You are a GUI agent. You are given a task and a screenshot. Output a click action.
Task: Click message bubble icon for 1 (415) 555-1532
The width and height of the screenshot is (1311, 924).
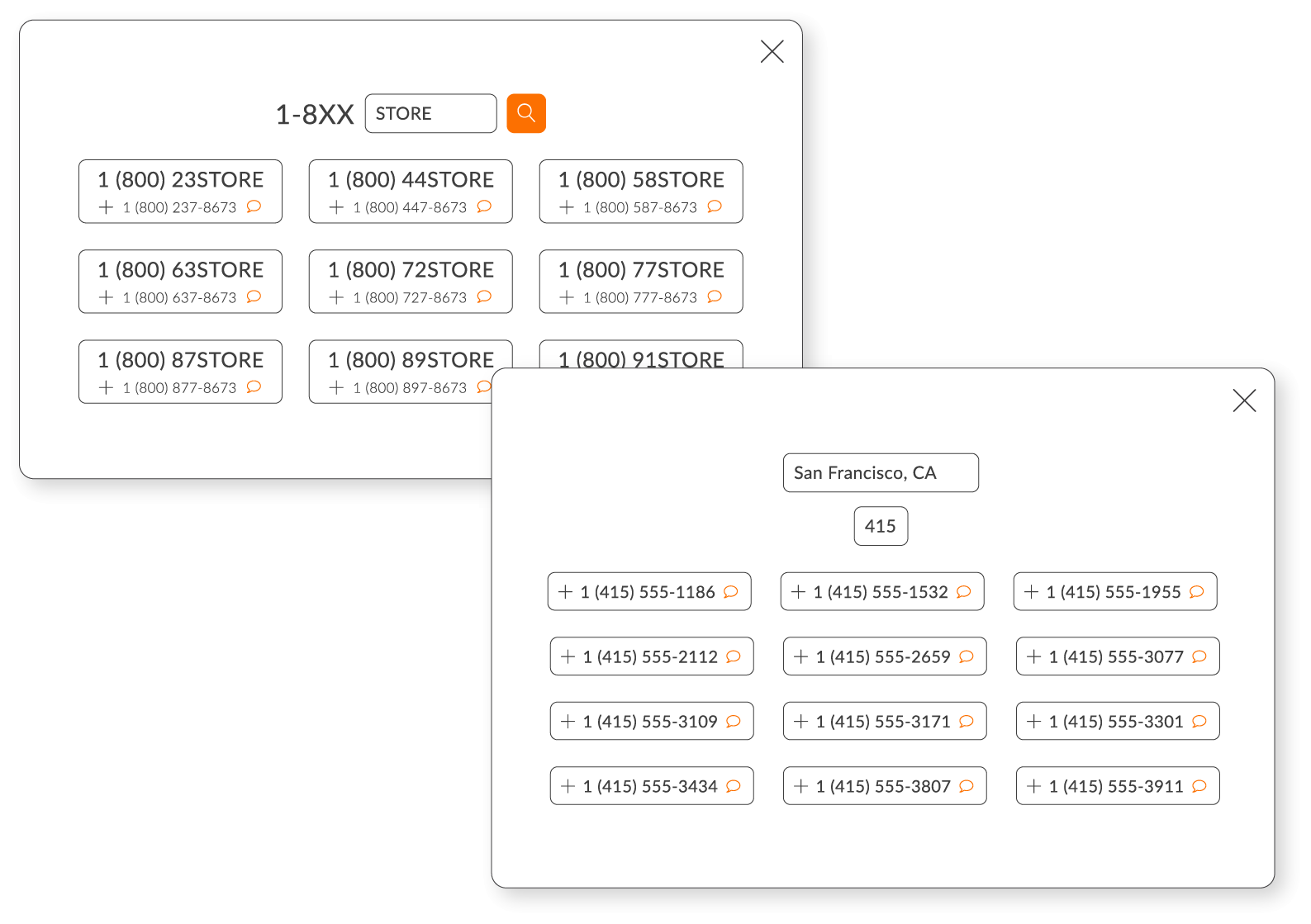click(x=963, y=592)
